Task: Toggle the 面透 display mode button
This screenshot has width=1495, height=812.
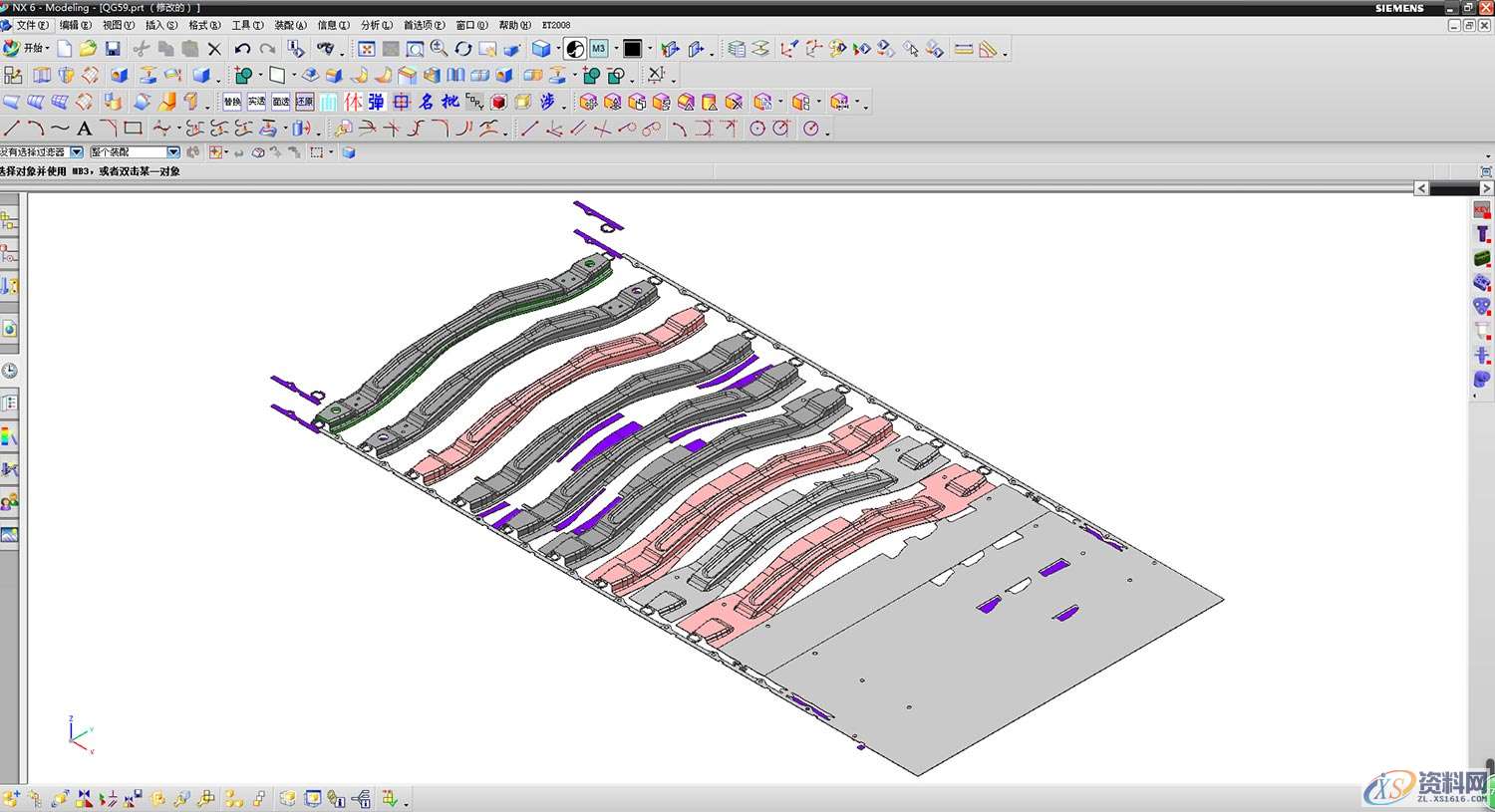Action: click(281, 102)
